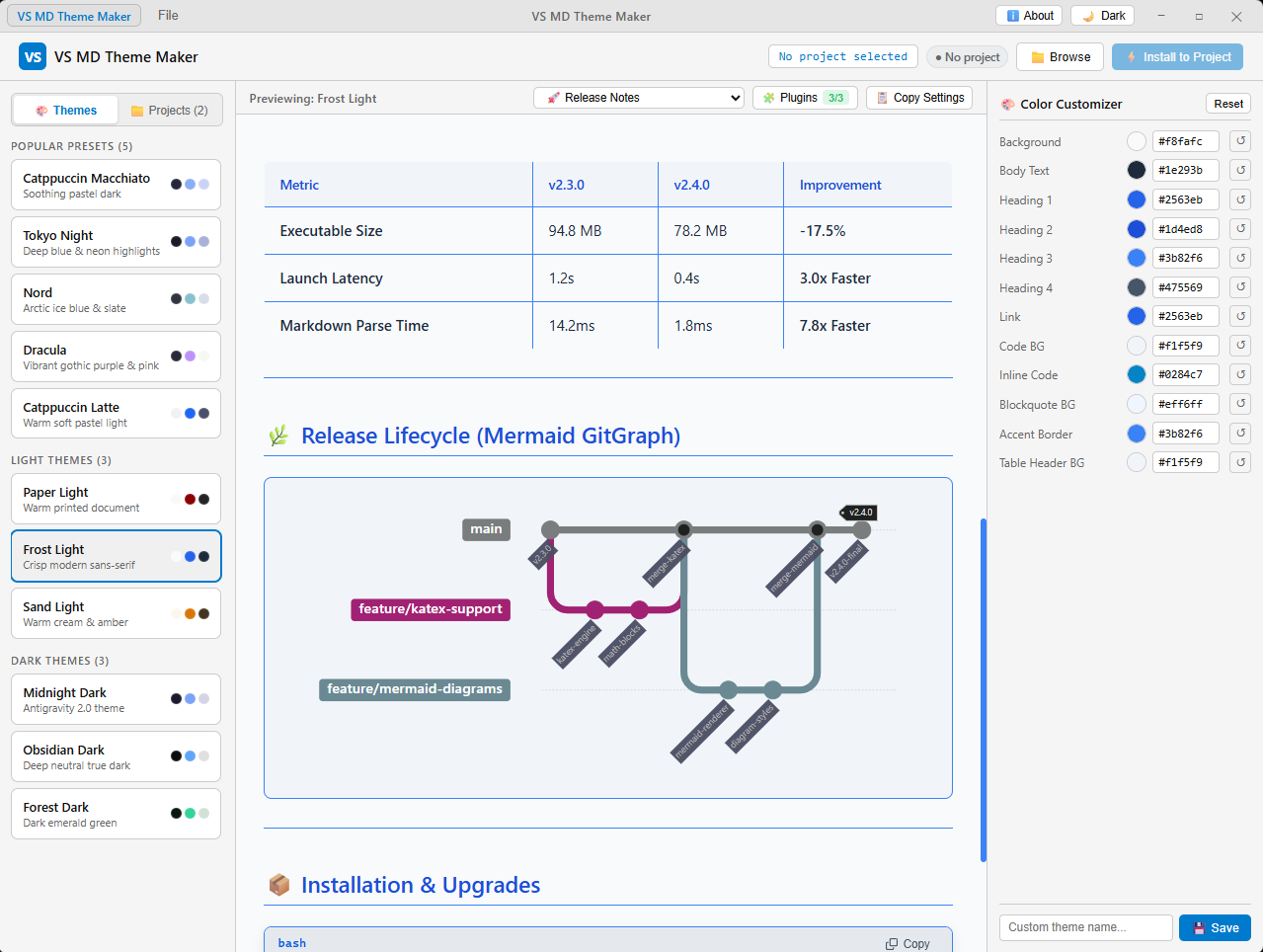This screenshot has width=1263, height=952.
Task: Reset the Heading 4 color value
Action: [1241, 287]
